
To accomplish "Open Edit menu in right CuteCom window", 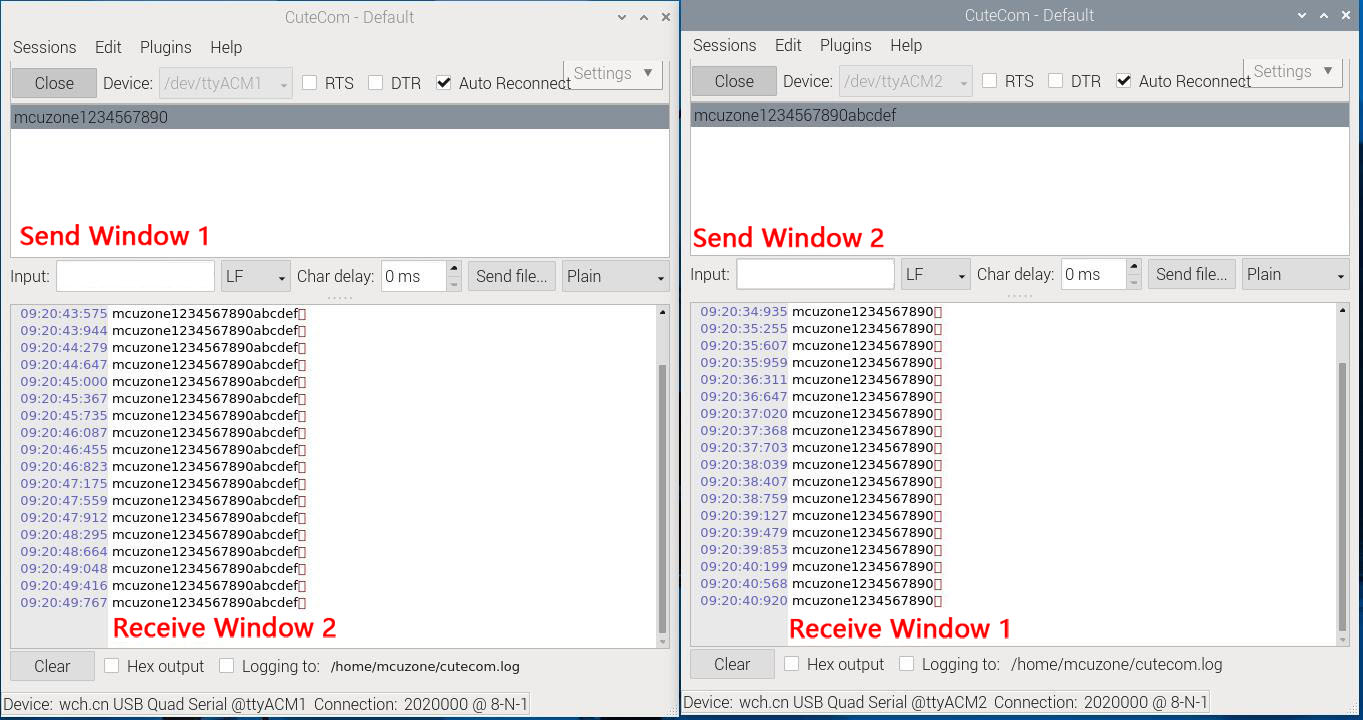I will [788, 45].
